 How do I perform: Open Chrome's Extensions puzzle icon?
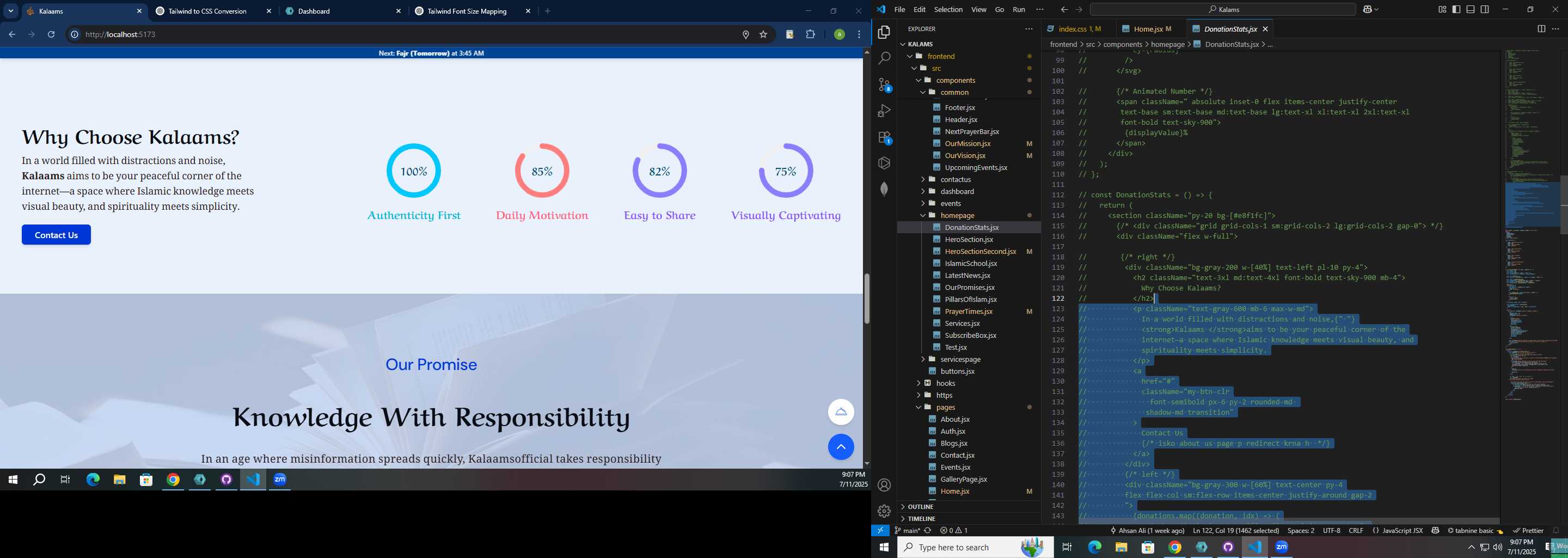pyautogui.click(x=810, y=34)
